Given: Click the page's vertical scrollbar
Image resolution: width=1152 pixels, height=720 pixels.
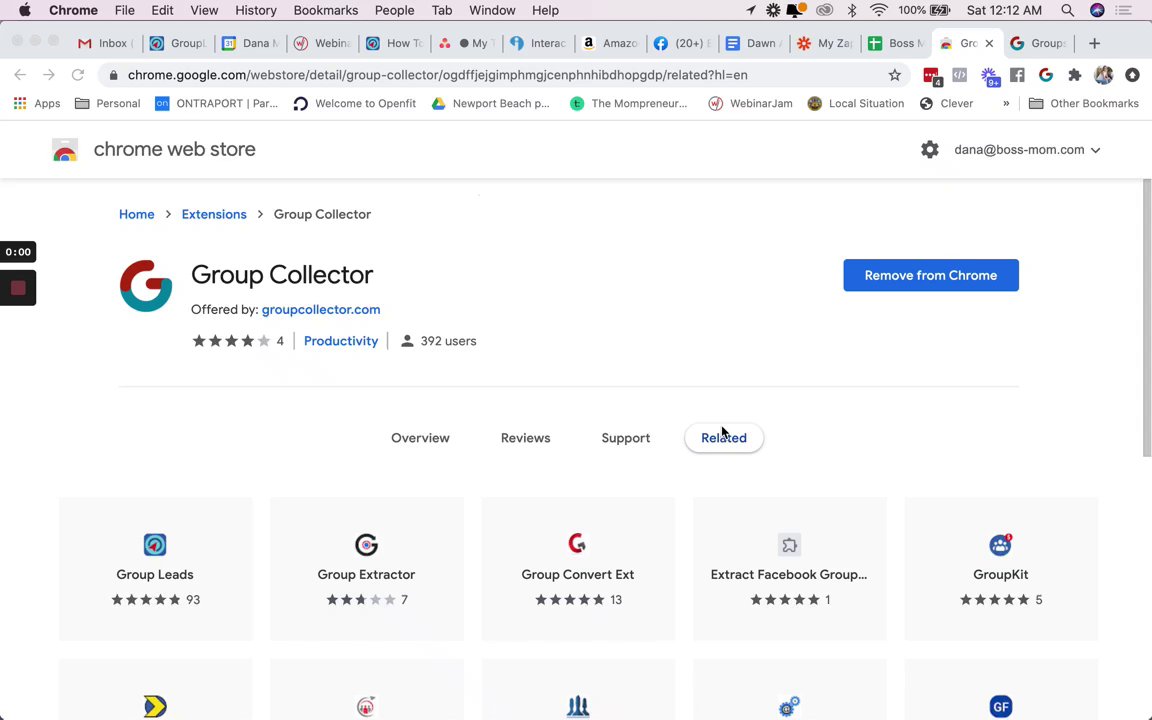Looking at the screenshot, I should click(x=1147, y=320).
